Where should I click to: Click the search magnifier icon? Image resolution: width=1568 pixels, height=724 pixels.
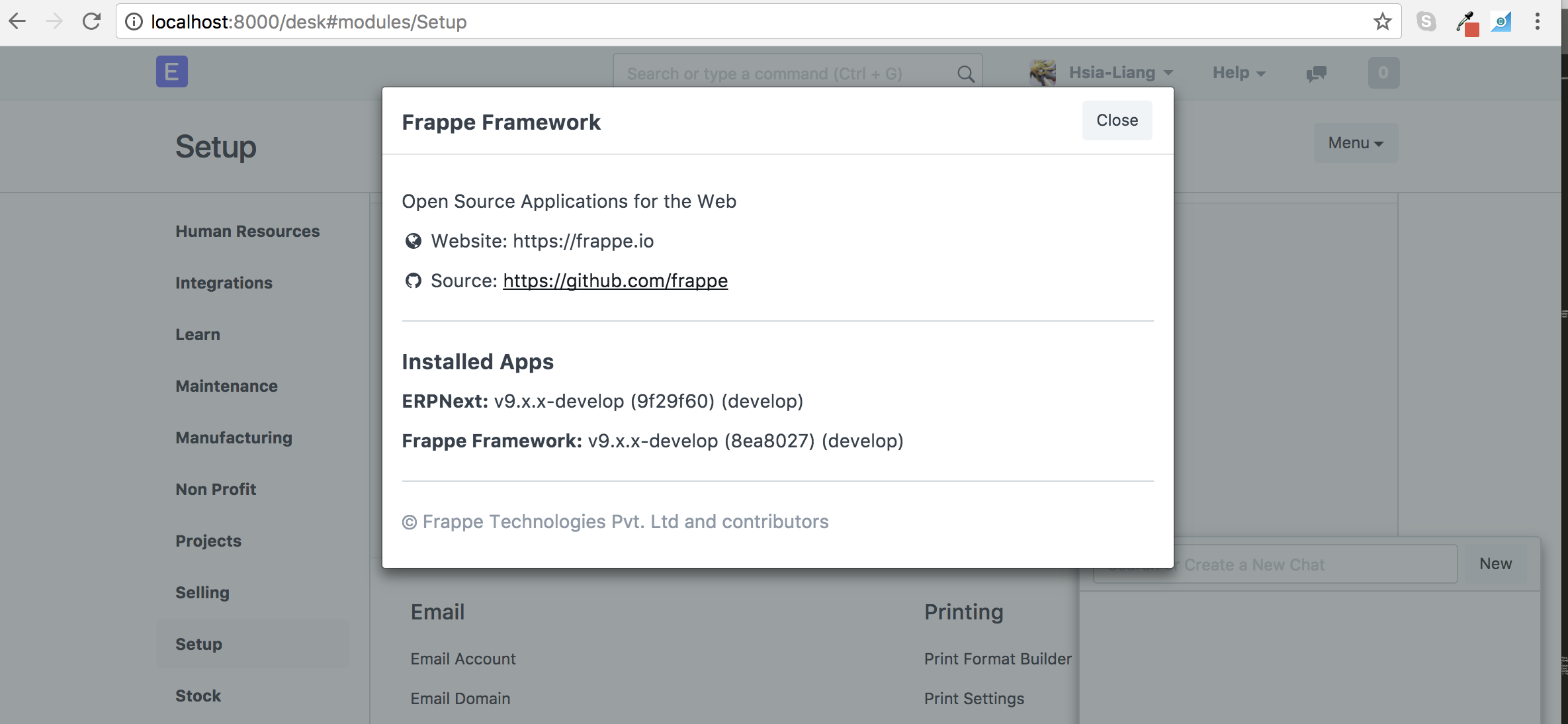click(965, 73)
